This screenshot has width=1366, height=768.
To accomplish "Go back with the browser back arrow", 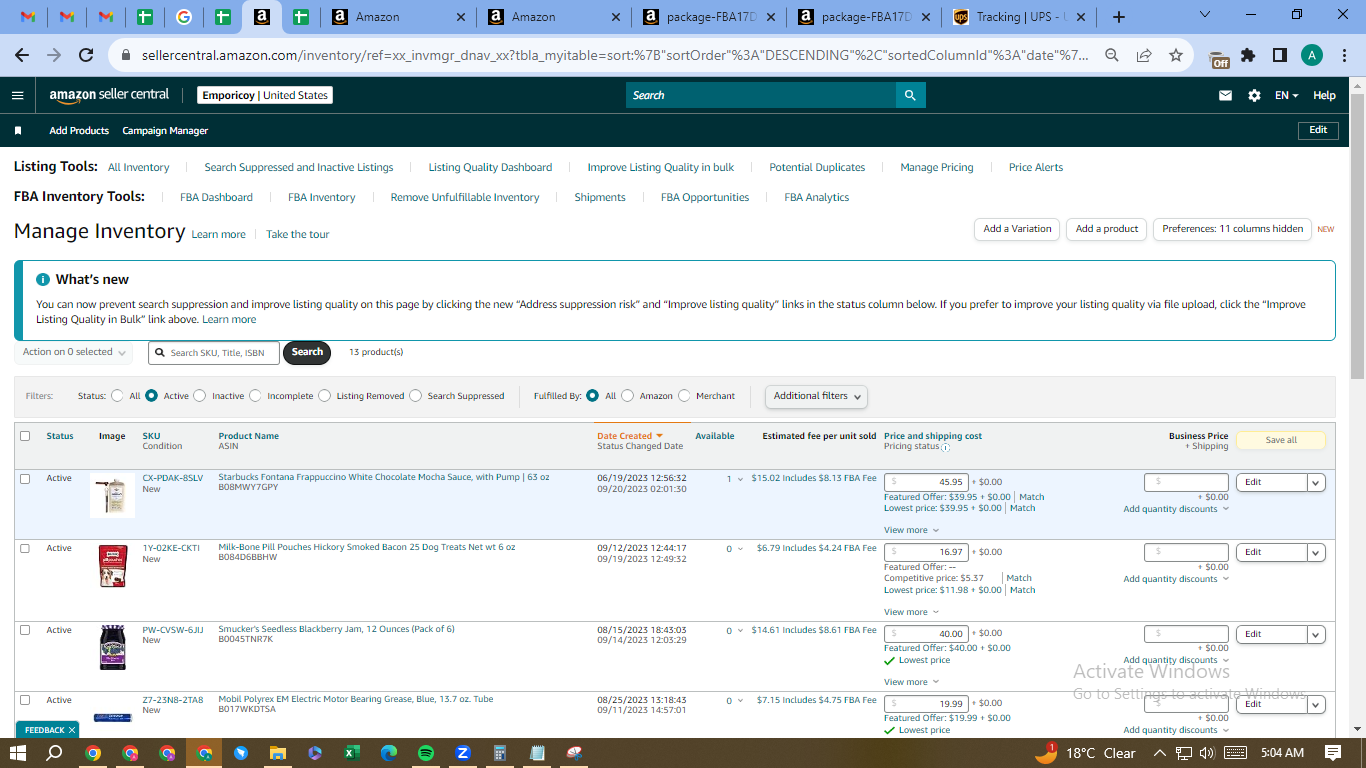I will [x=22, y=56].
